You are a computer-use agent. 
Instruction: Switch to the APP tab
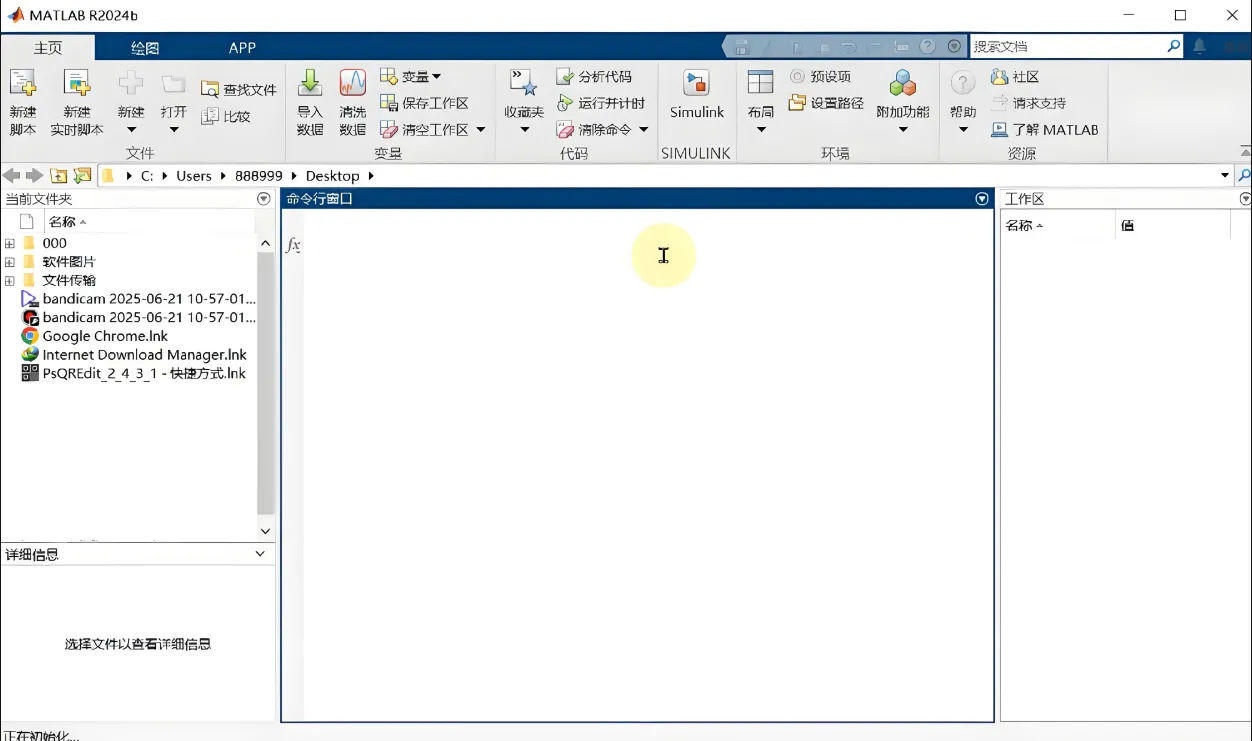click(x=242, y=47)
